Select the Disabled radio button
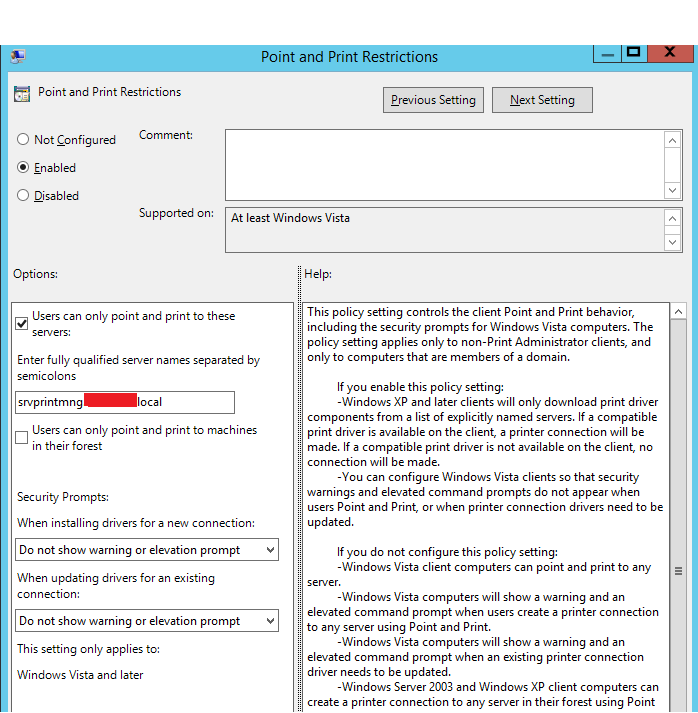This screenshot has width=698, height=713. (x=23, y=196)
